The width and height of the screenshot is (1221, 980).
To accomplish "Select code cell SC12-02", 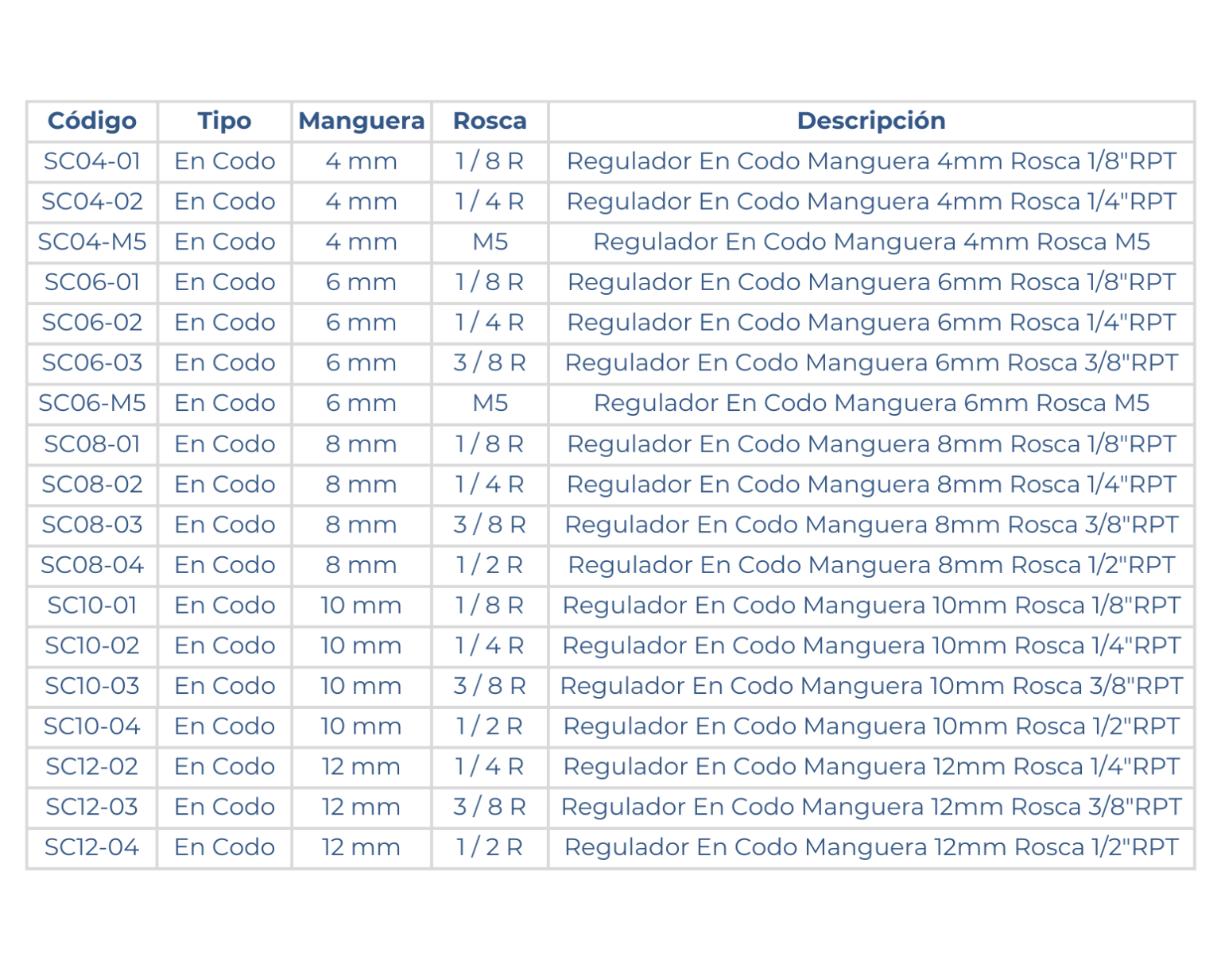I will (92, 767).
